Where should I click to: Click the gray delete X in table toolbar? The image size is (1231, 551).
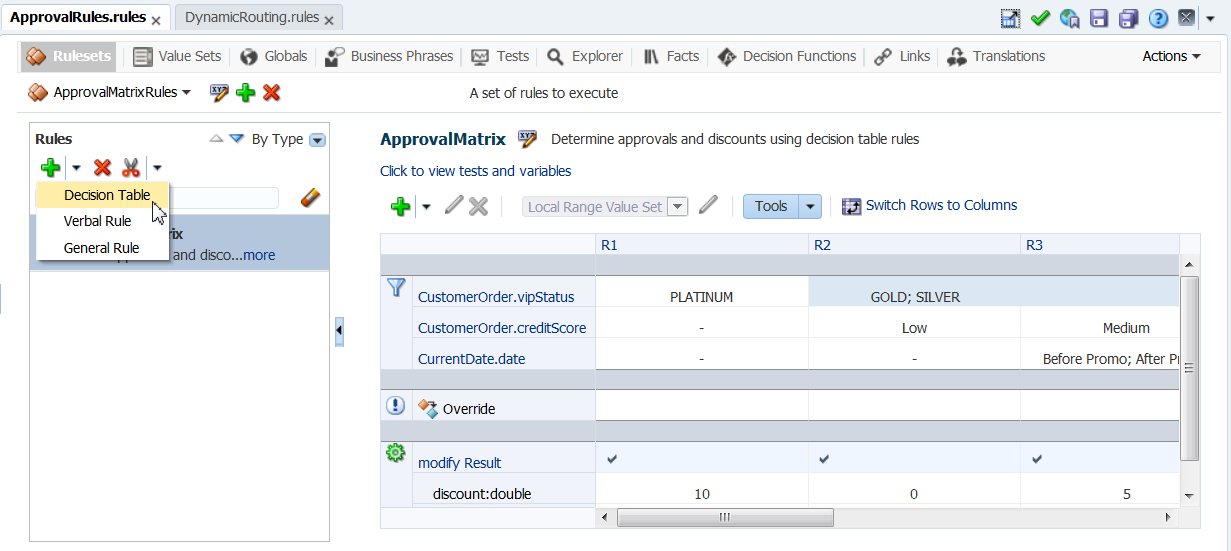pyautogui.click(x=478, y=206)
